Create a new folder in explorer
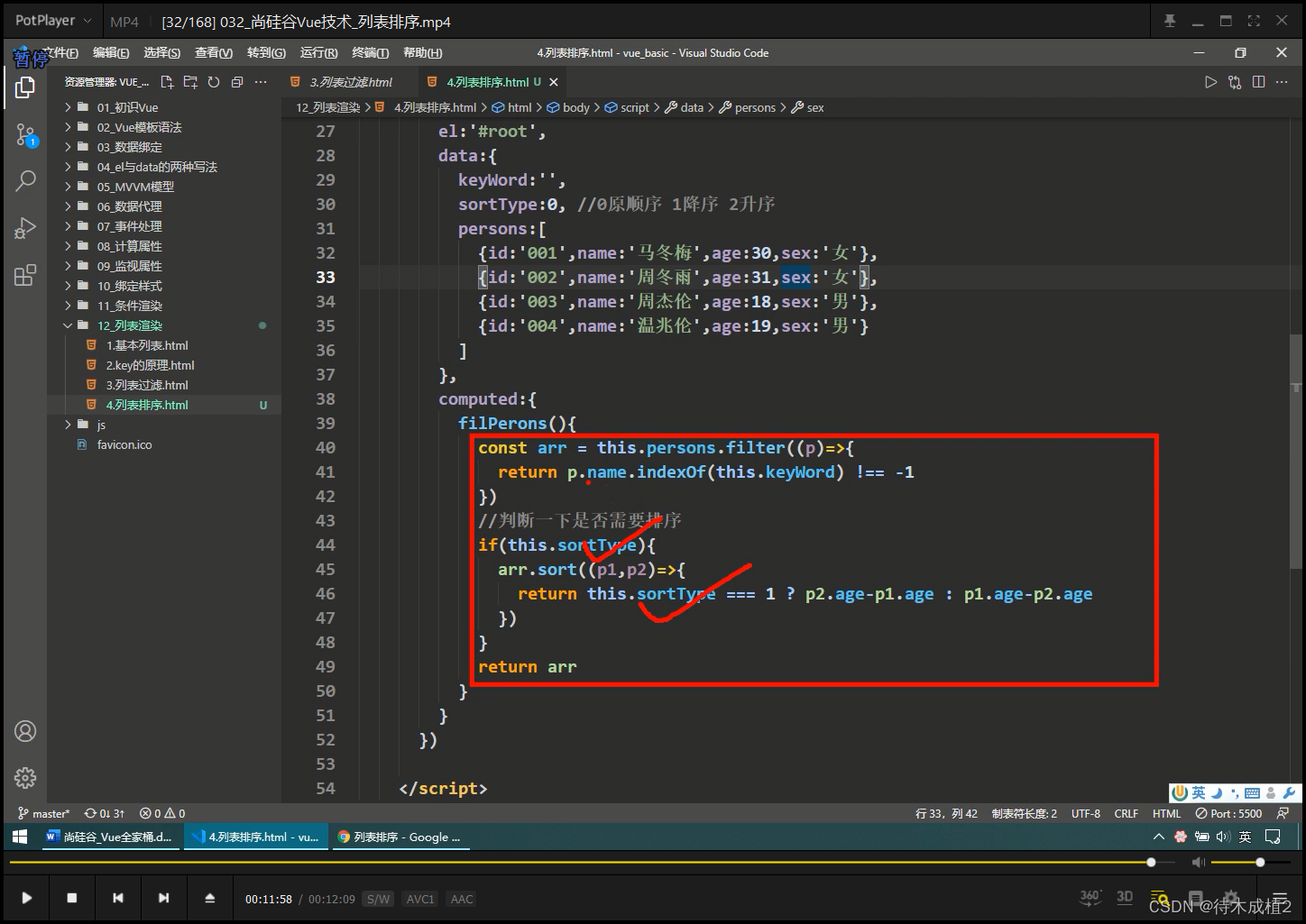Image resolution: width=1306 pixels, height=924 pixels. (x=190, y=82)
